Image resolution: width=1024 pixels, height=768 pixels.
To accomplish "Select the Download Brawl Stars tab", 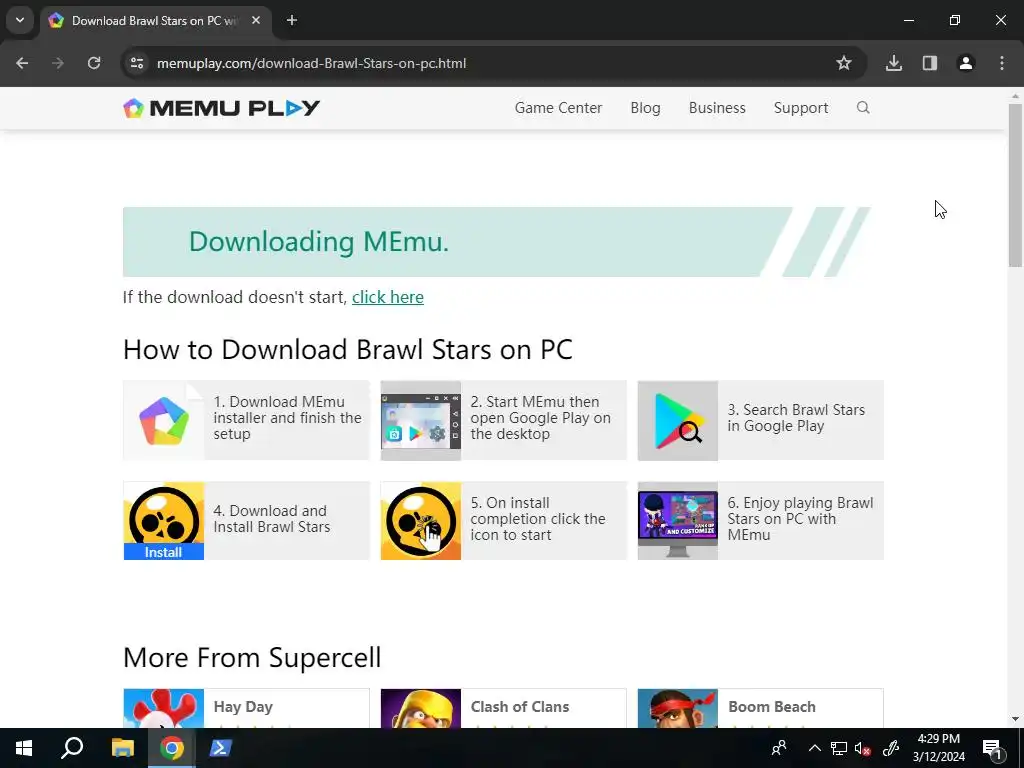I will click(x=155, y=20).
